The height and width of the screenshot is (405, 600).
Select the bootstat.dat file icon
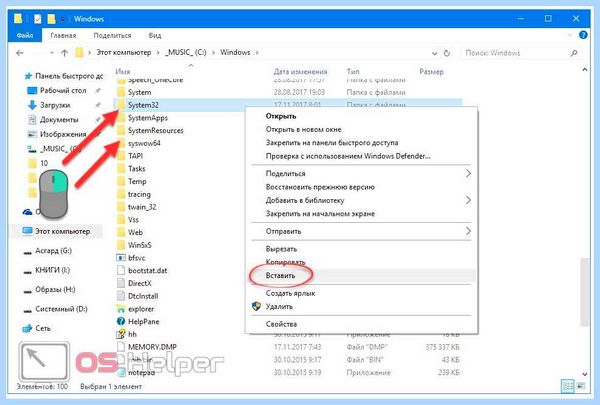[121, 271]
